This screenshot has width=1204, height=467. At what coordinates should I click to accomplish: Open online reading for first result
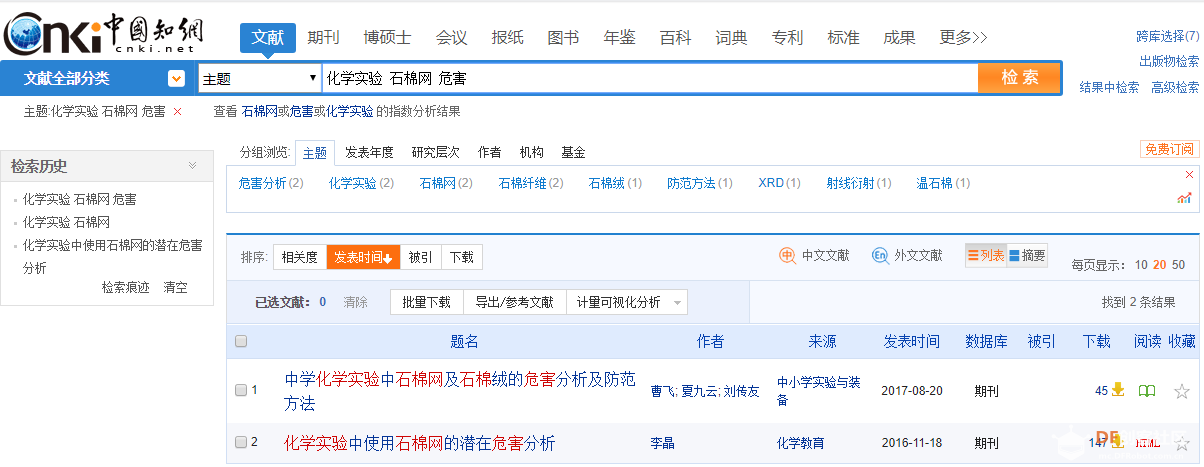click(1146, 391)
